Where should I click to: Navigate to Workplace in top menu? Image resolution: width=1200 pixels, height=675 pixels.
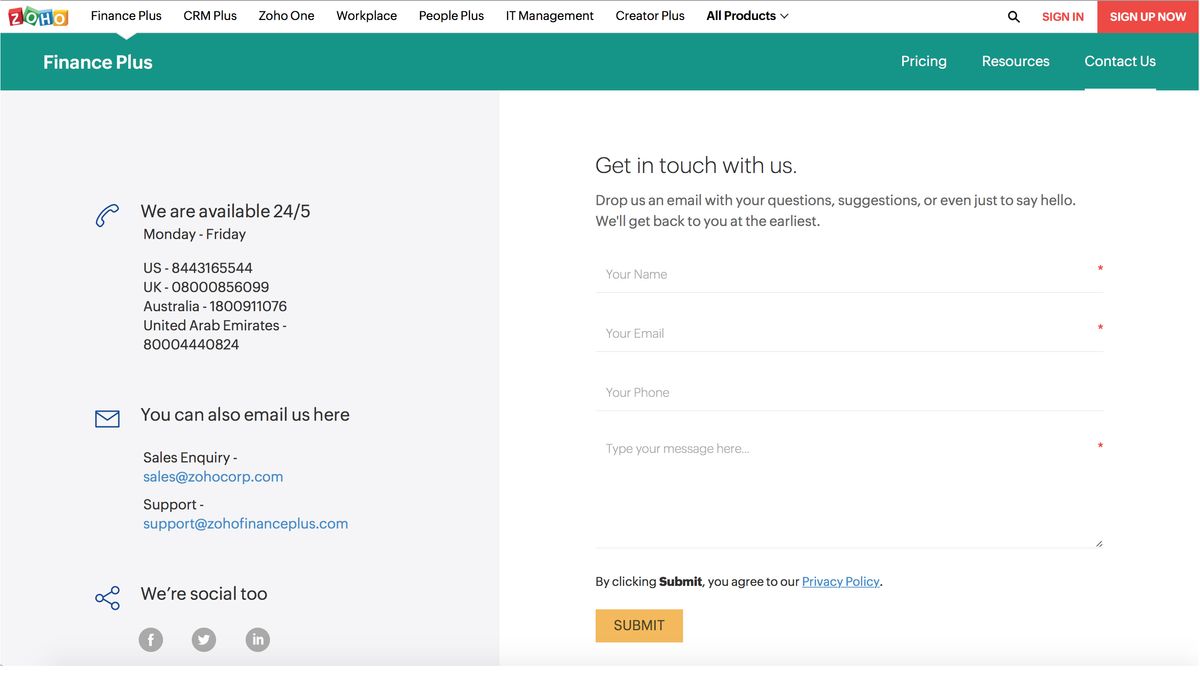point(366,15)
